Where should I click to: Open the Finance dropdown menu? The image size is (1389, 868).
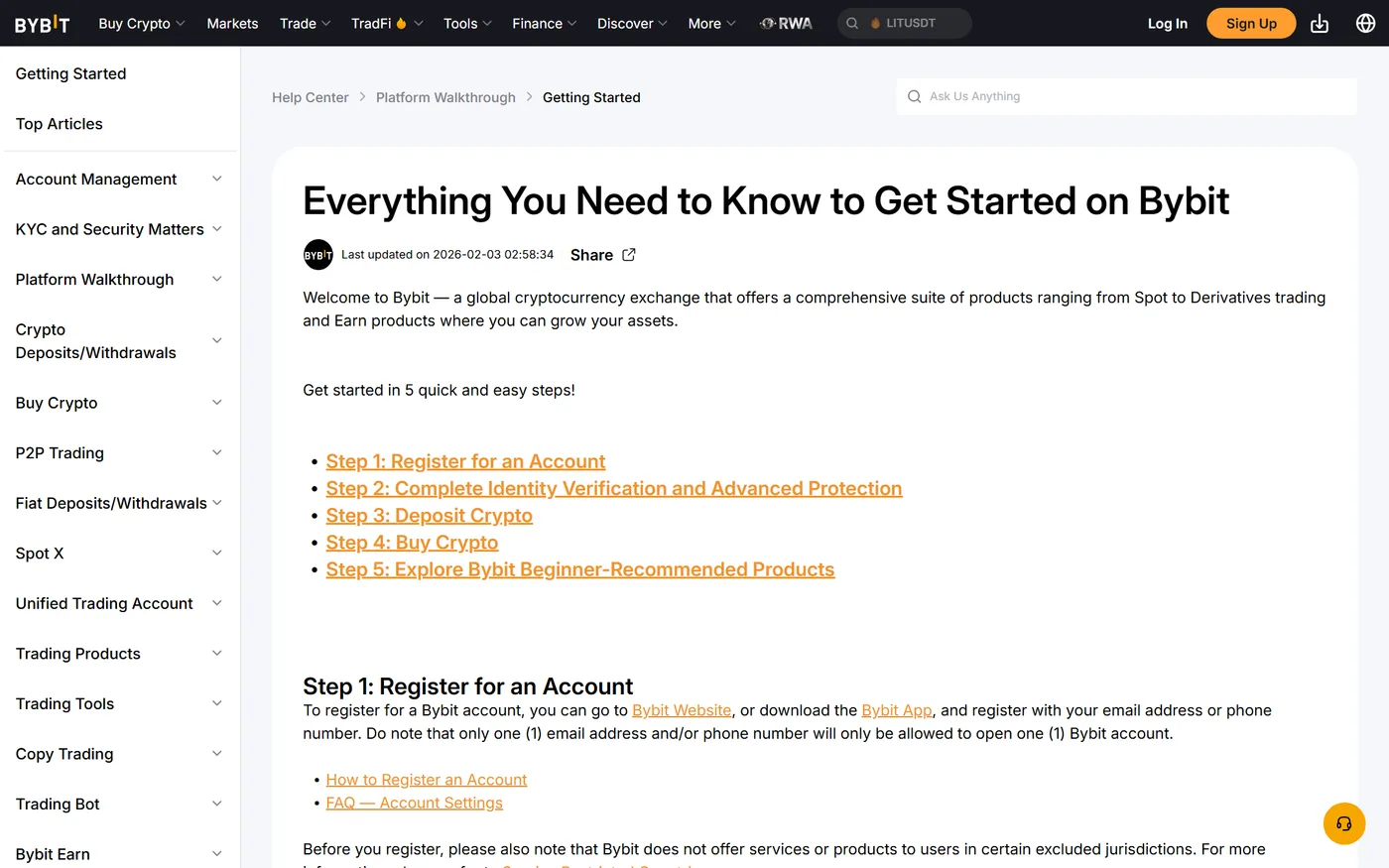545,24
